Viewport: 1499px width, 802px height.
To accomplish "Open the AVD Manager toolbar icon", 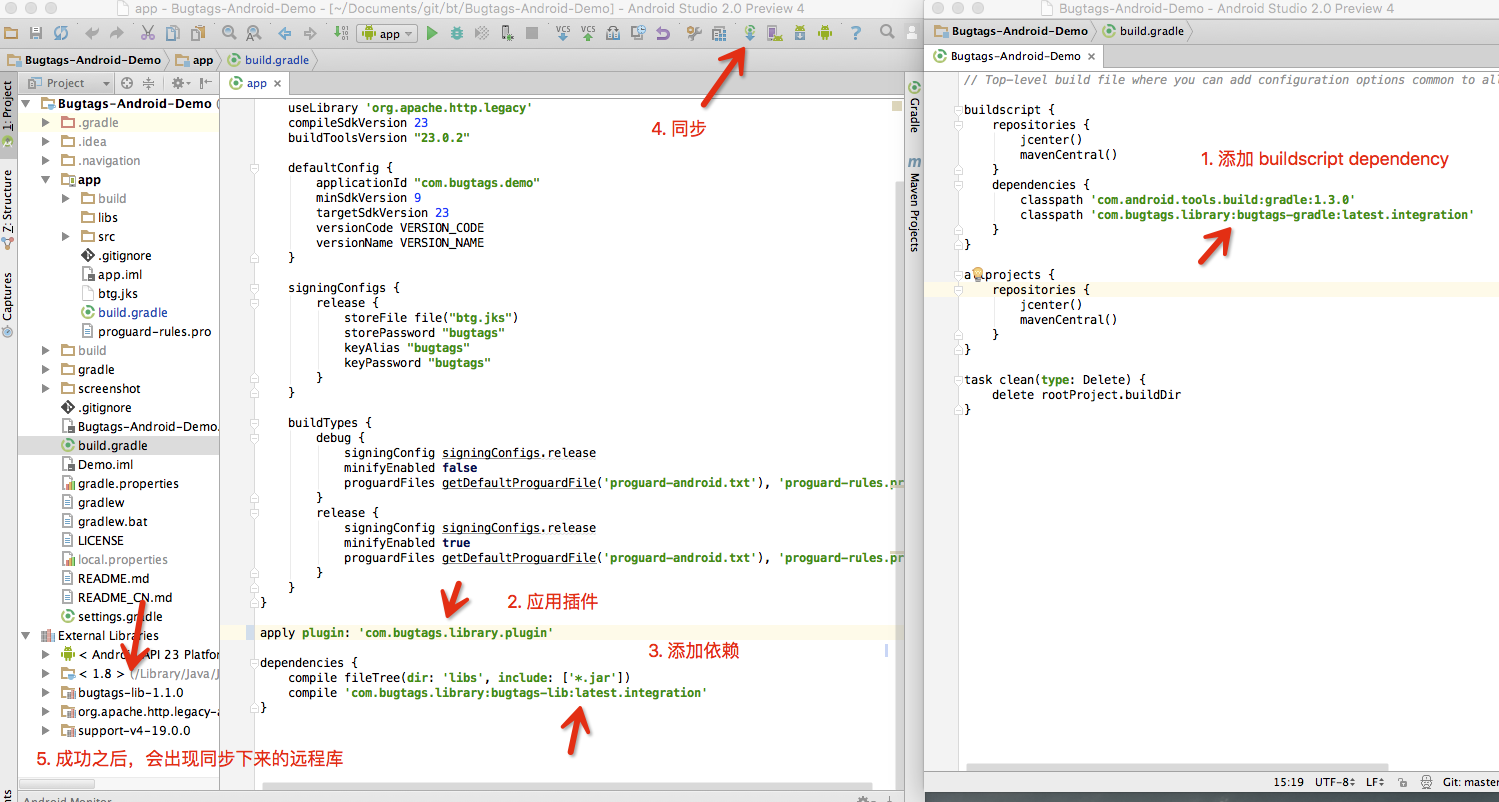I will (774, 33).
